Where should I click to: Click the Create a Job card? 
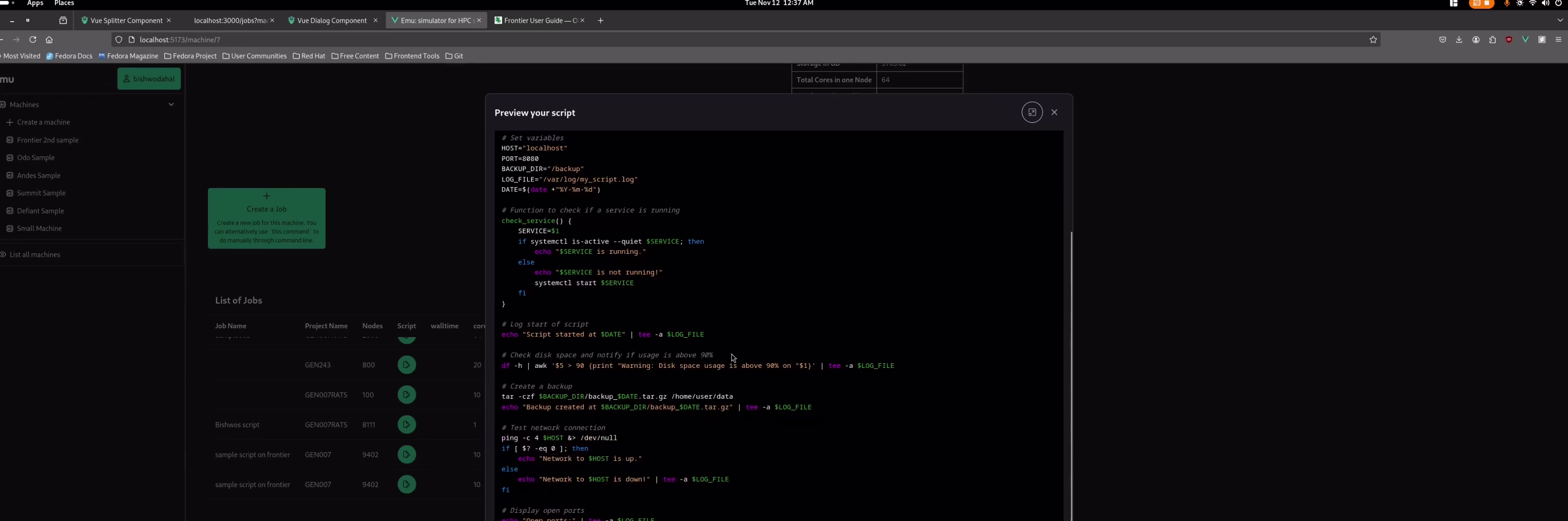266,218
